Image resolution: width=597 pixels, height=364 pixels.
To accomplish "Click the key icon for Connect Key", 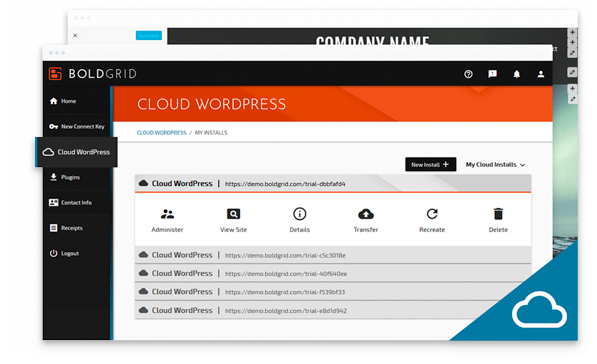I will [x=53, y=126].
